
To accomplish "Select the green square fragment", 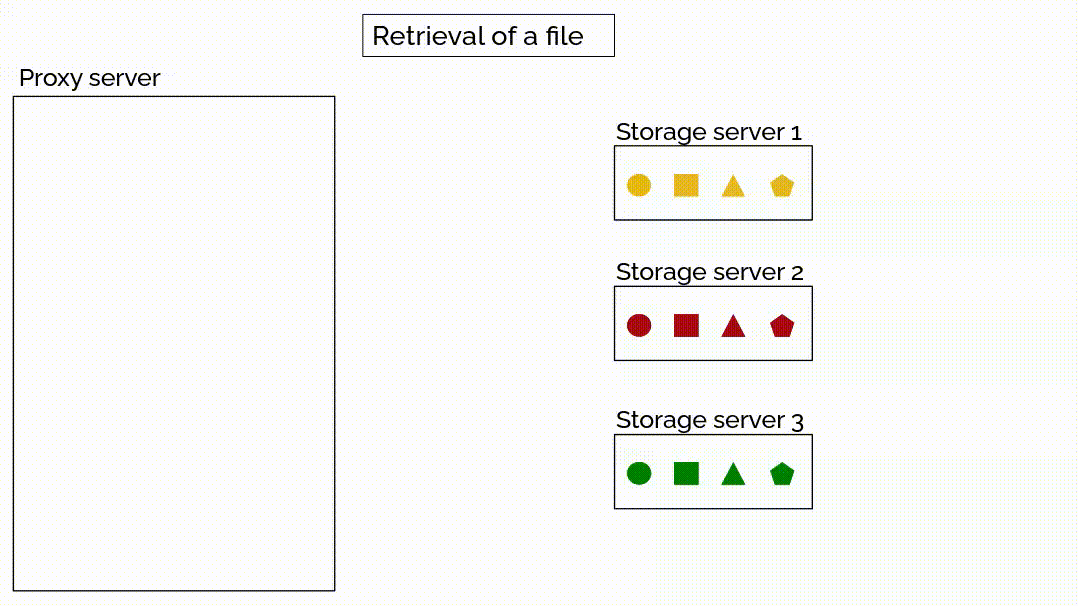I will 686,473.
